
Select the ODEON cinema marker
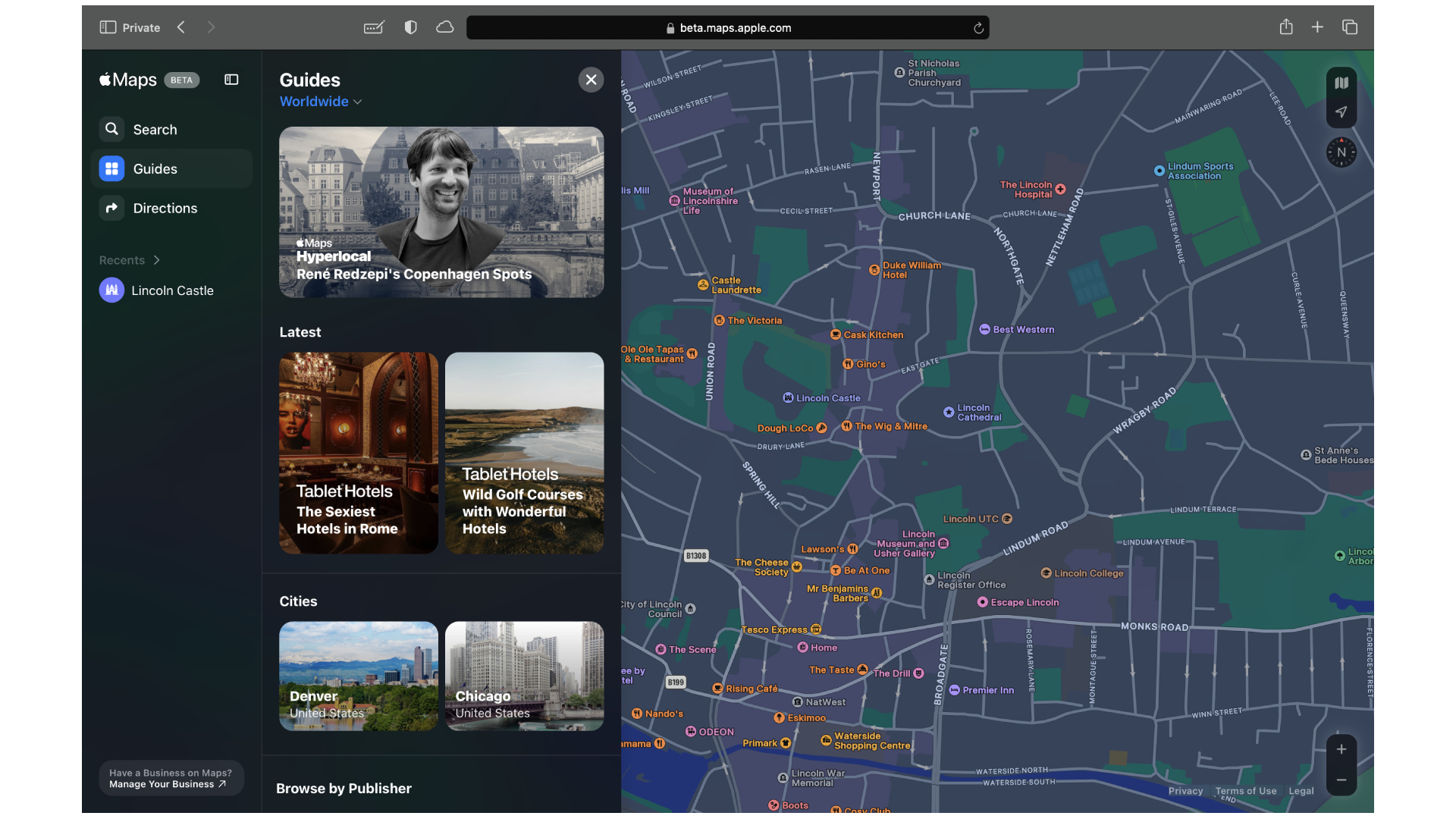point(690,732)
